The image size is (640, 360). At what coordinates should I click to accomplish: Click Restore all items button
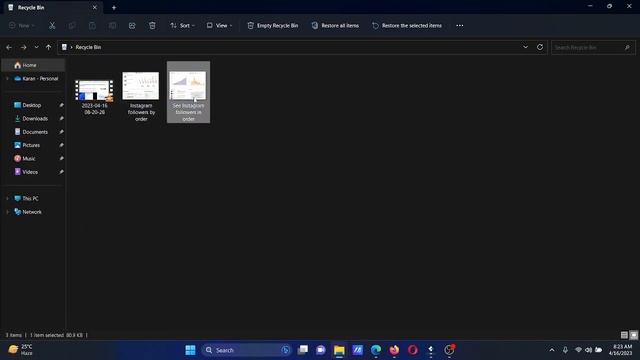tap(335, 25)
